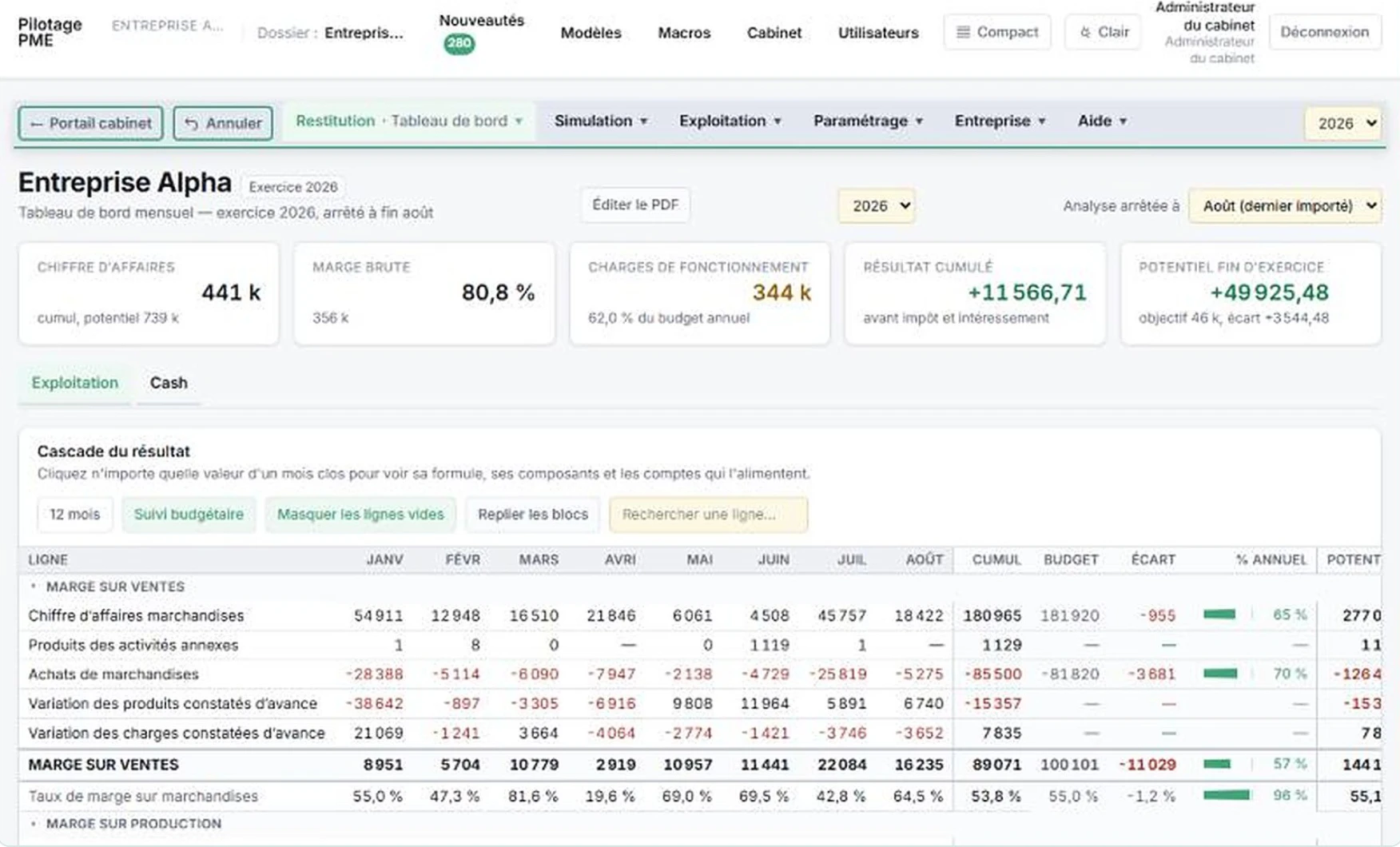Image resolution: width=1400 pixels, height=847 pixels.
Task: Click the Chiffre d'affaires KPI card
Action: coord(149,293)
